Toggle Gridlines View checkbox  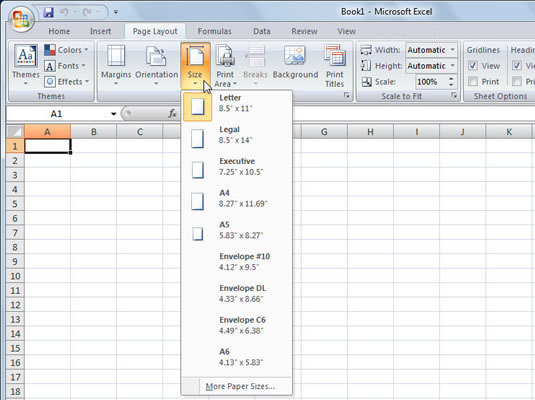point(473,66)
